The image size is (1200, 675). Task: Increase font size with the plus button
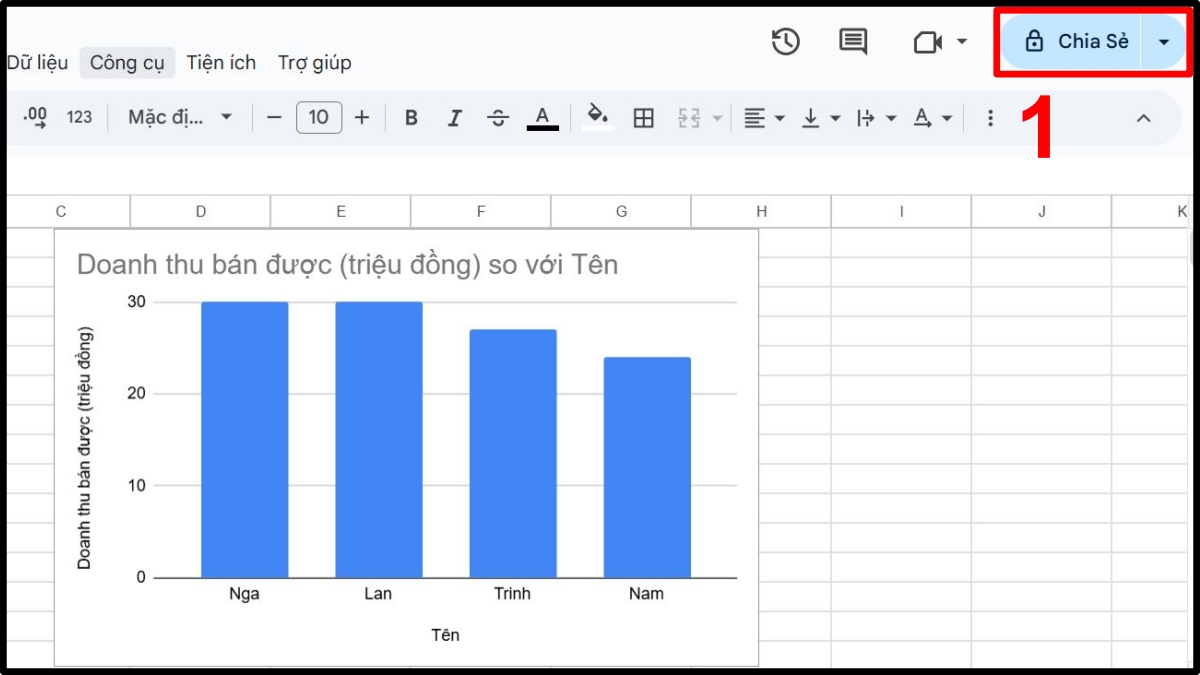point(362,117)
